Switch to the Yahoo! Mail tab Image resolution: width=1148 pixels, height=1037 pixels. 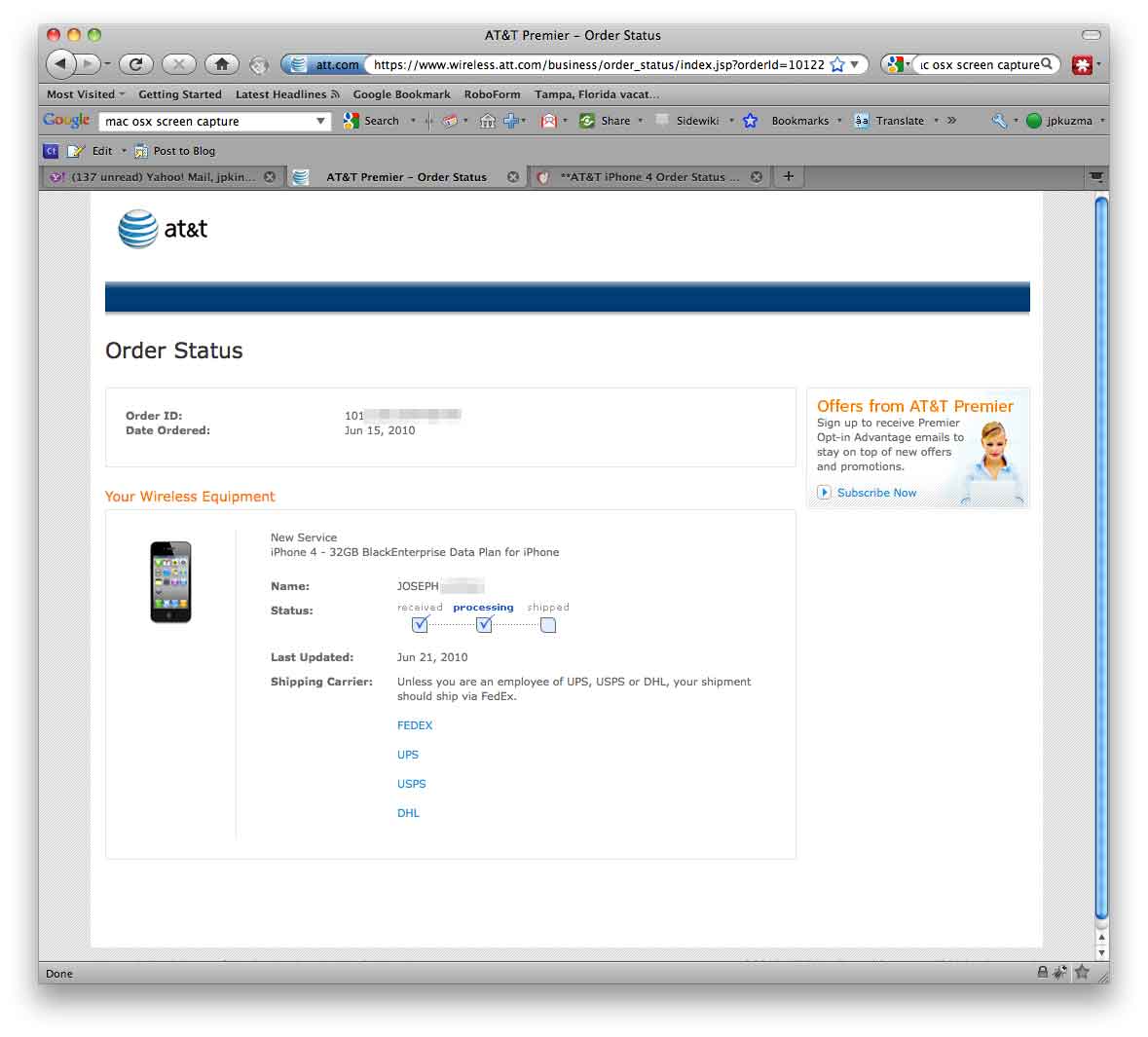pos(163,177)
